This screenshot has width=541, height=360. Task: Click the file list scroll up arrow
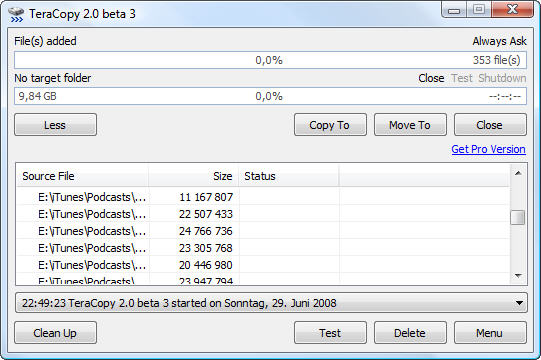pyautogui.click(x=518, y=173)
